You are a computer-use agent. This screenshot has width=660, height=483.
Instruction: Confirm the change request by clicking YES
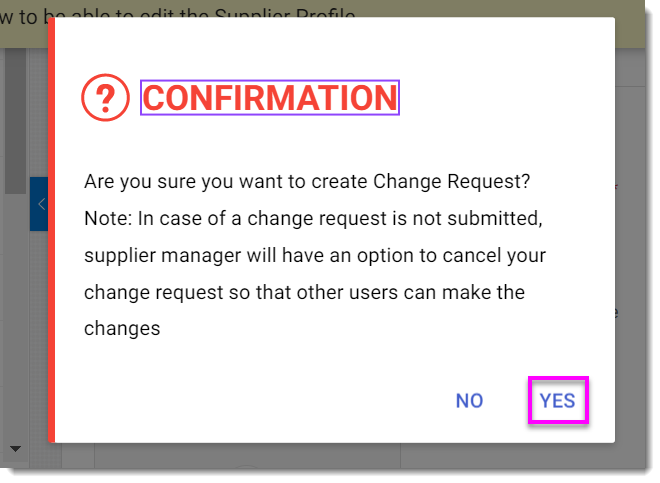pyautogui.click(x=557, y=400)
